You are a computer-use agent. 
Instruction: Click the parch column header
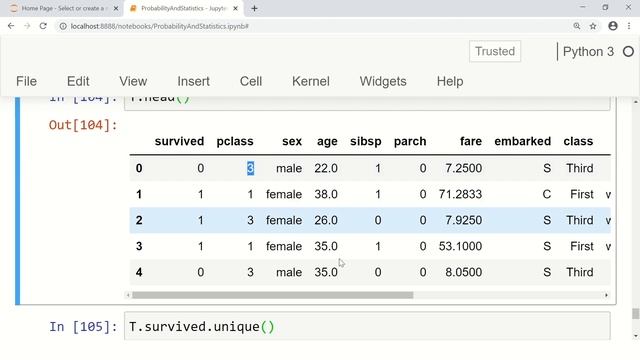coord(410,141)
